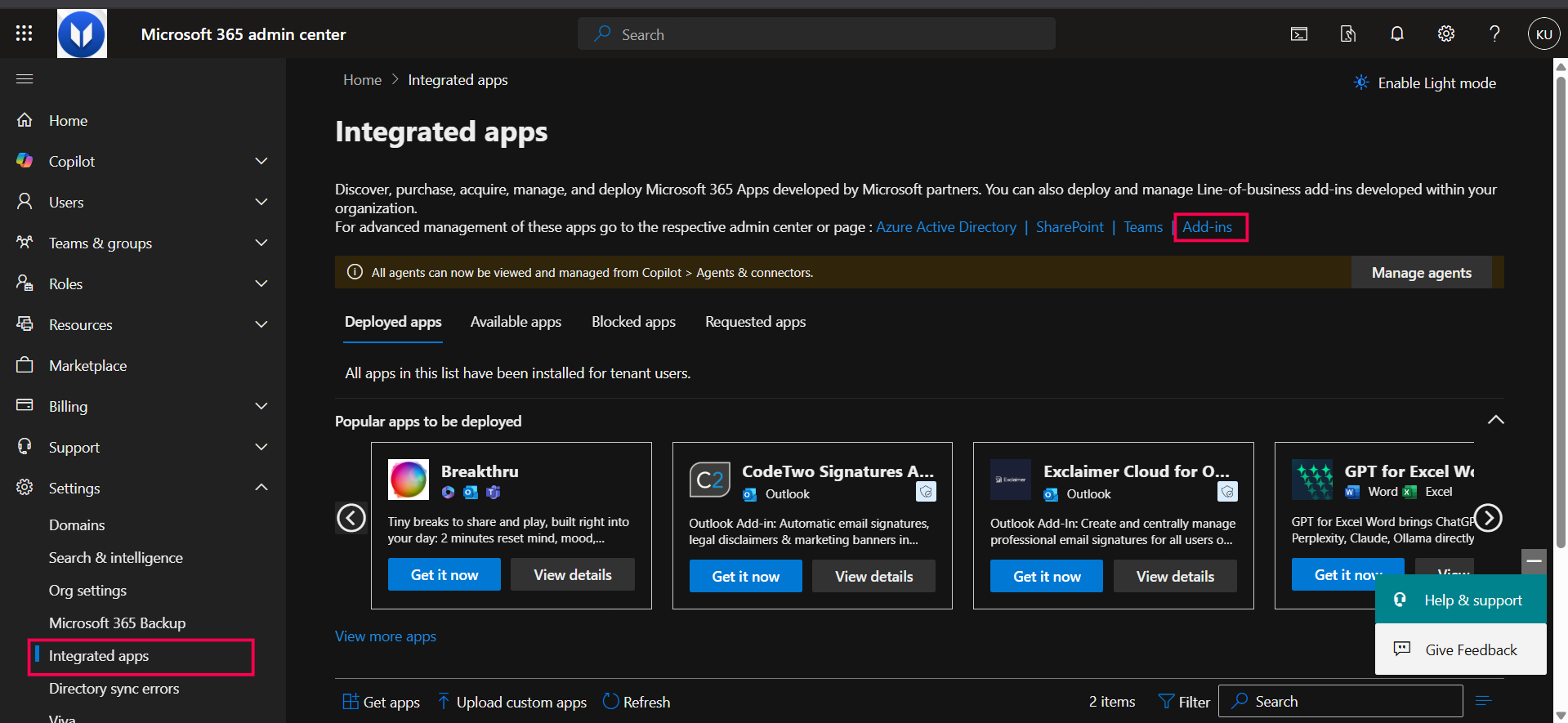Click the Settings gear icon in sidebar

[25, 487]
